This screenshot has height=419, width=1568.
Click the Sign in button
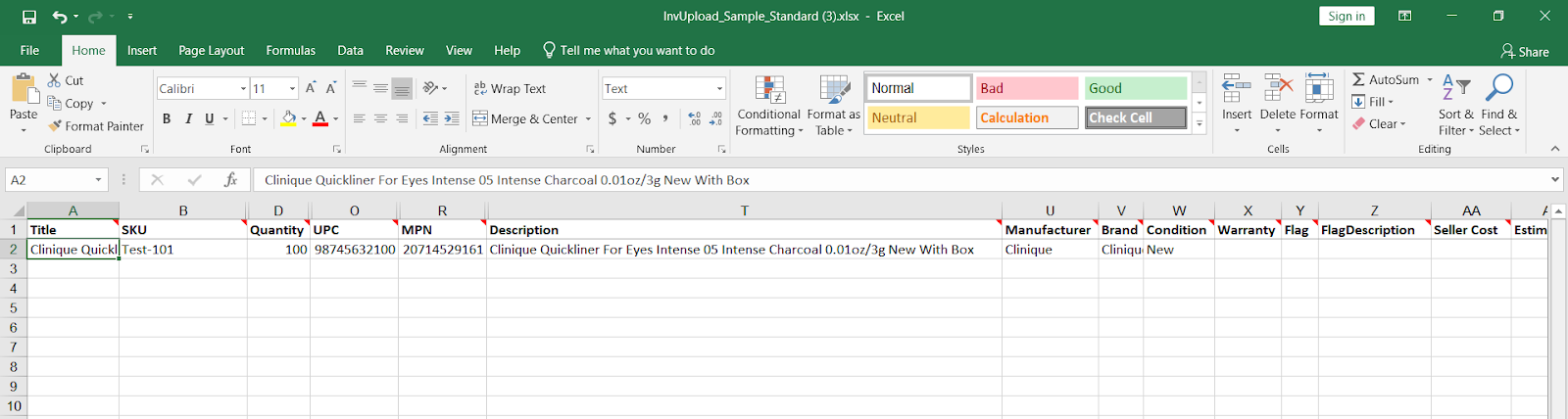click(x=1347, y=16)
